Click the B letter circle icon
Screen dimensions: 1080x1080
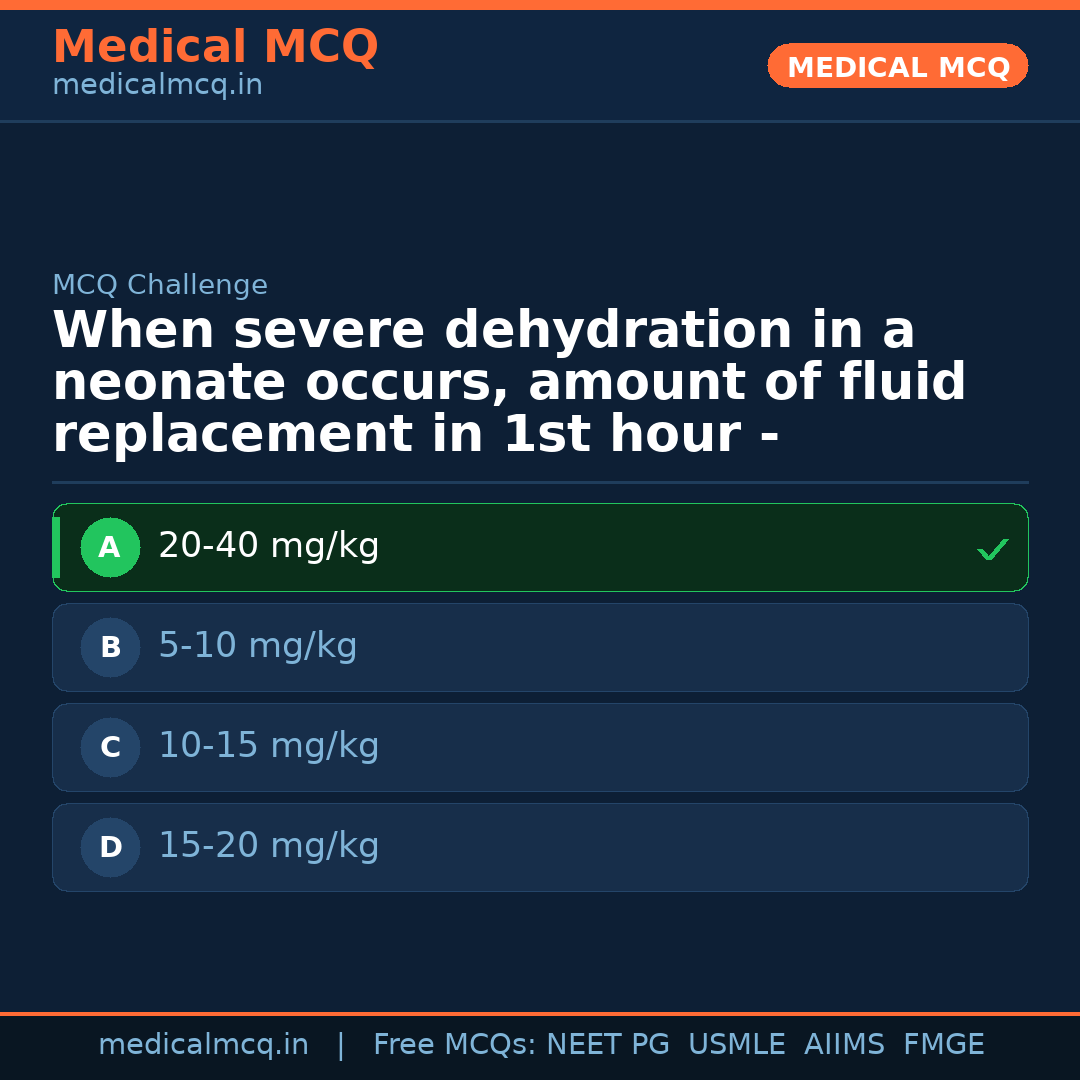(x=110, y=648)
